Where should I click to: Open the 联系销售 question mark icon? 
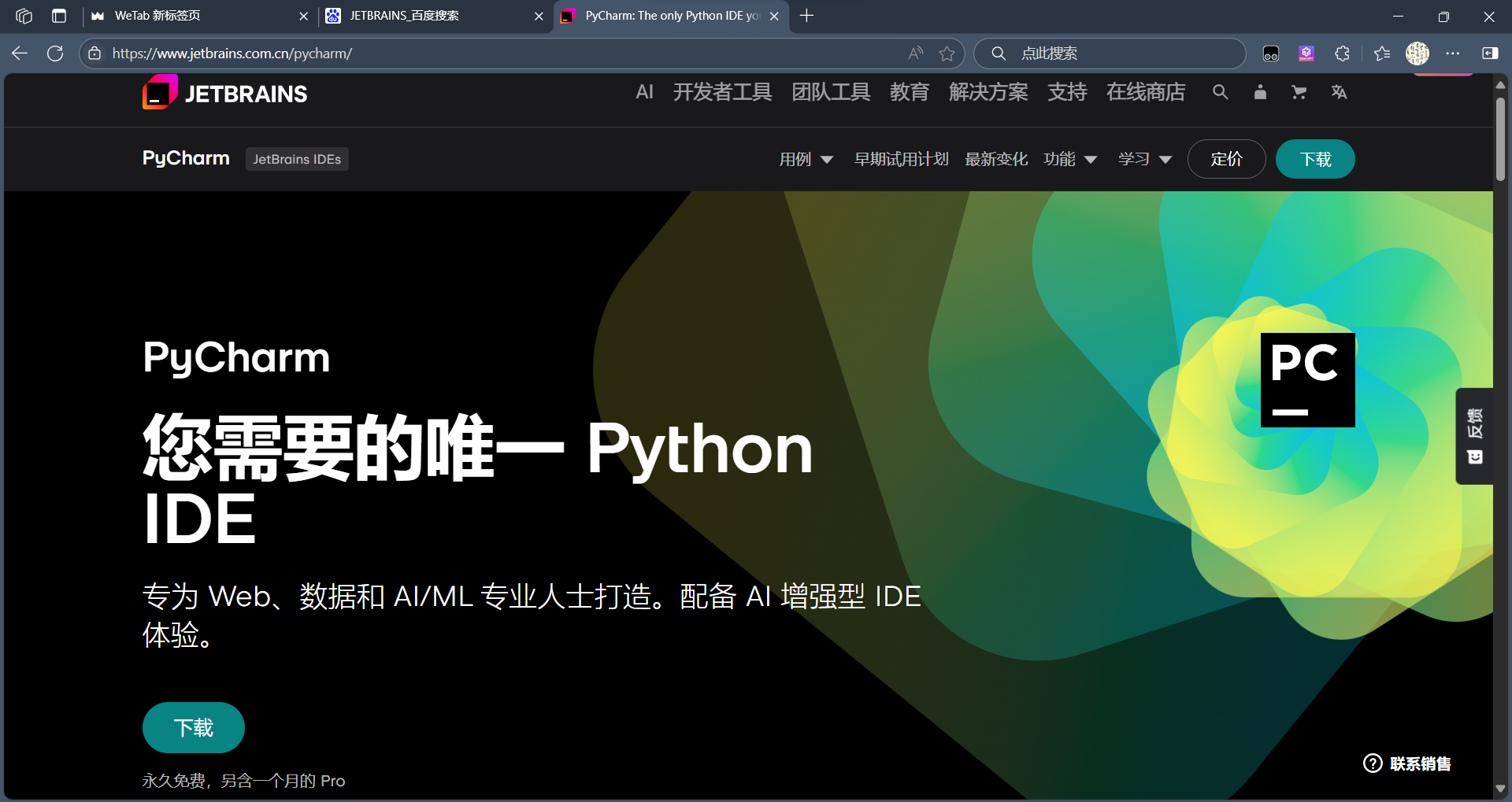pyautogui.click(x=1373, y=763)
